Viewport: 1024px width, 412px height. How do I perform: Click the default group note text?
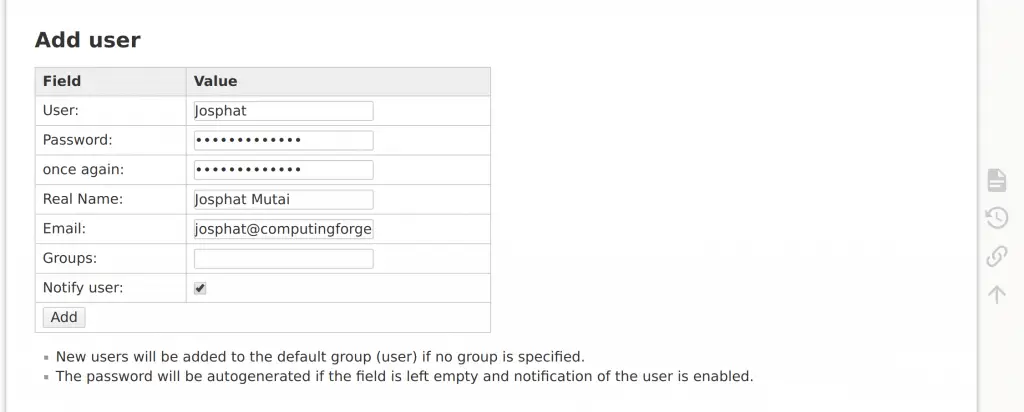click(x=319, y=356)
